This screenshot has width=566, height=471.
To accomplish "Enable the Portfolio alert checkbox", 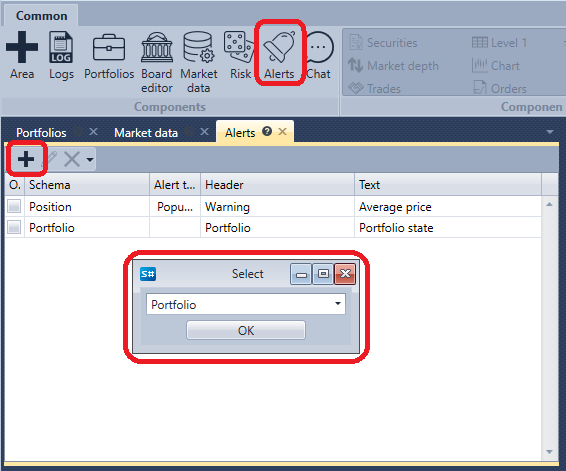I will 14,227.
